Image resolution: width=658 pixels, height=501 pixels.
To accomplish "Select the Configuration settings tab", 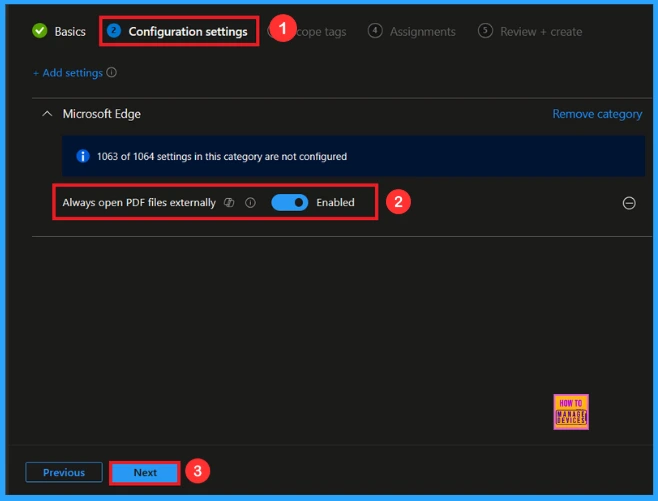I will point(177,31).
